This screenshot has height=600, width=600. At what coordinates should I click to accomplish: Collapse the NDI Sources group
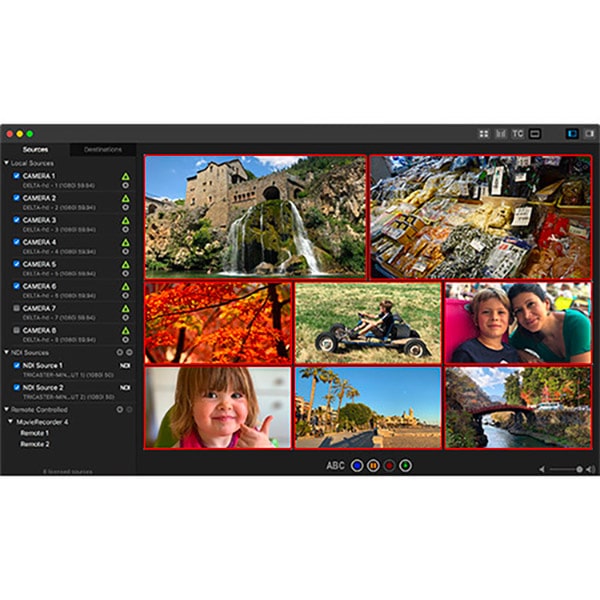(5, 352)
